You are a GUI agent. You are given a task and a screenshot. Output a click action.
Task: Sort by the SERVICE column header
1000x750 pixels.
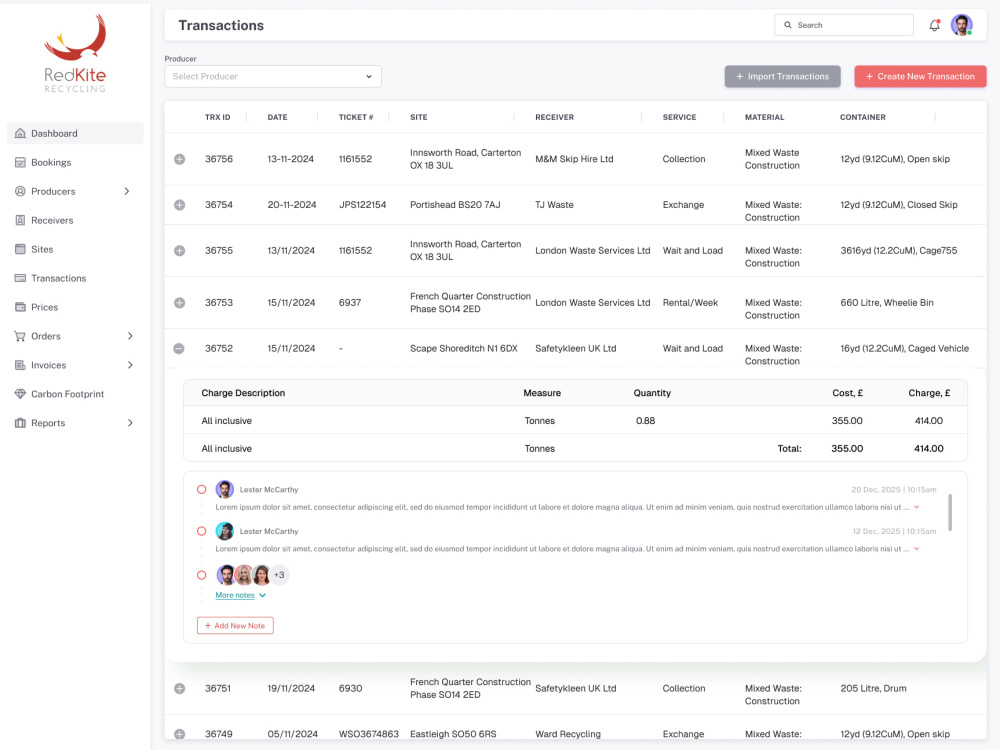[x=679, y=117]
